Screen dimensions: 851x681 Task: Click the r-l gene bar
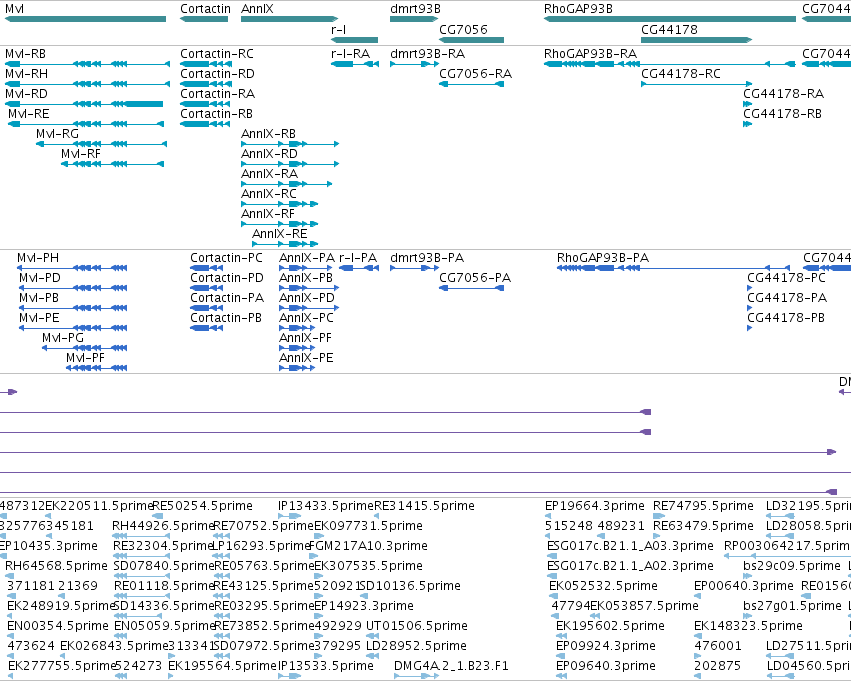354,40
